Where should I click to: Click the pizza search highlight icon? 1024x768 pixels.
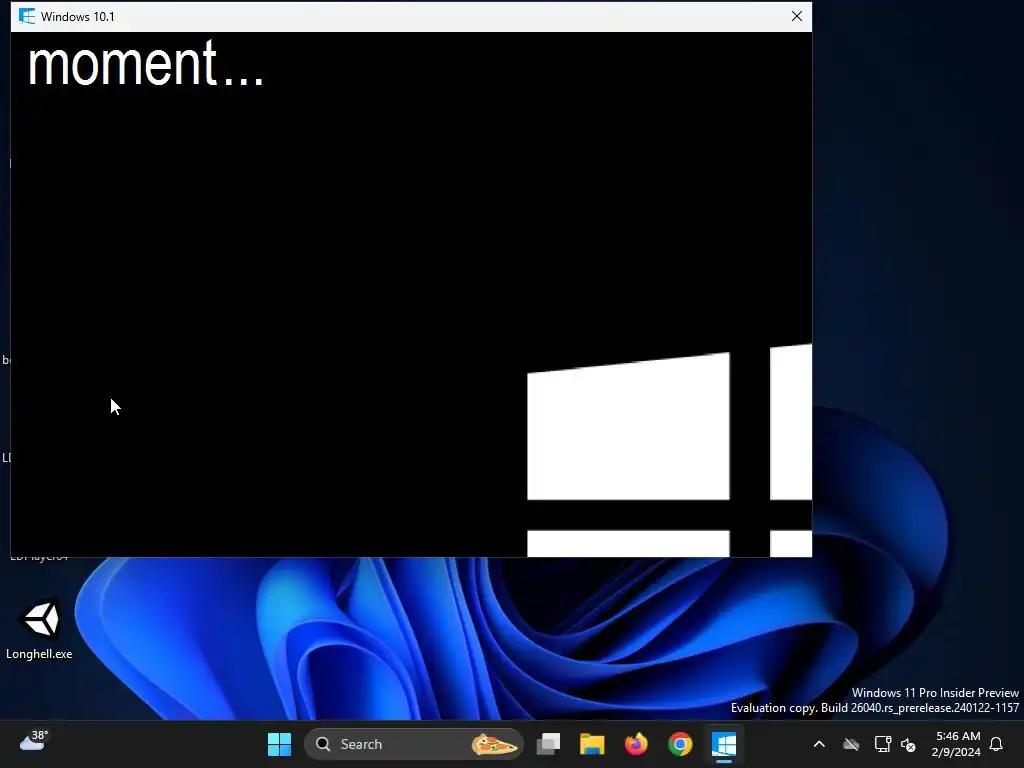tap(494, 744)
